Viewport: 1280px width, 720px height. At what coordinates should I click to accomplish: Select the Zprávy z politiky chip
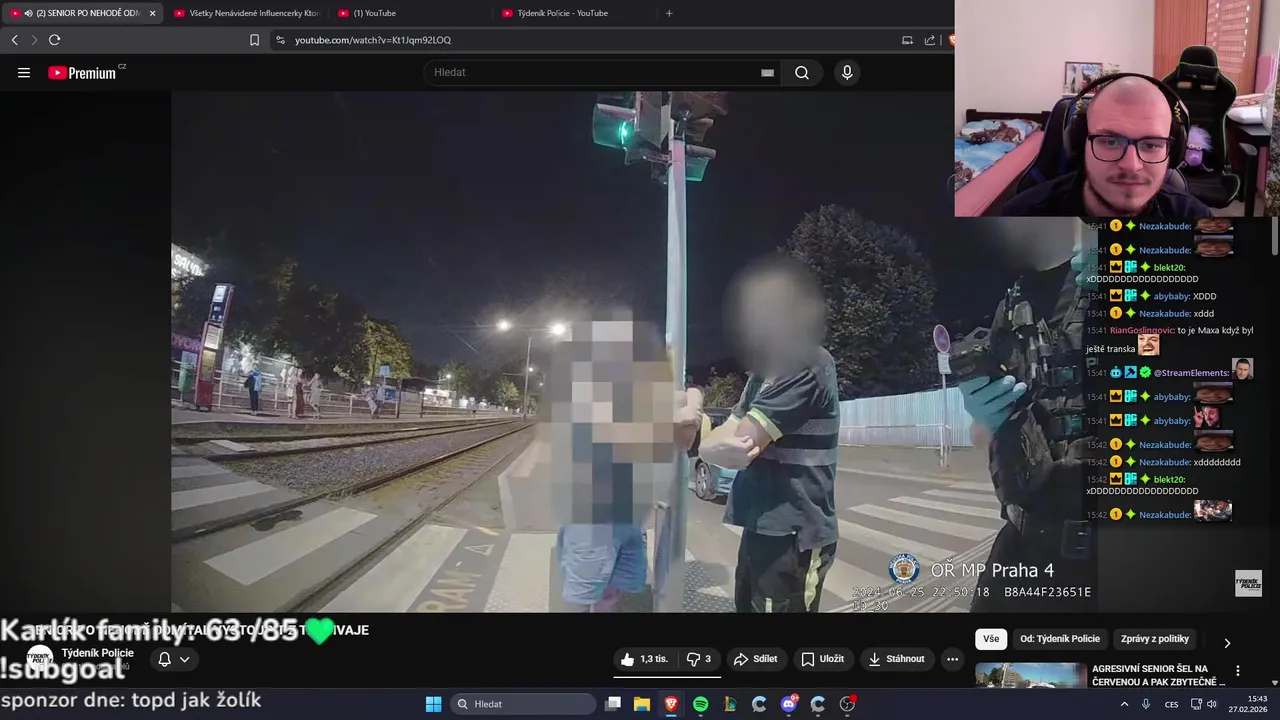[1155, 639]
